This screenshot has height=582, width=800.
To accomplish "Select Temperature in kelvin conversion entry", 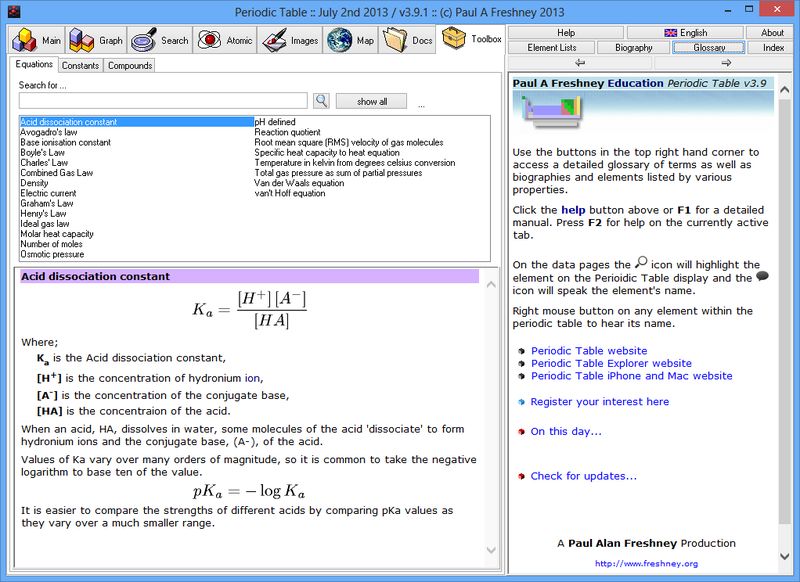I will (355, 163).
